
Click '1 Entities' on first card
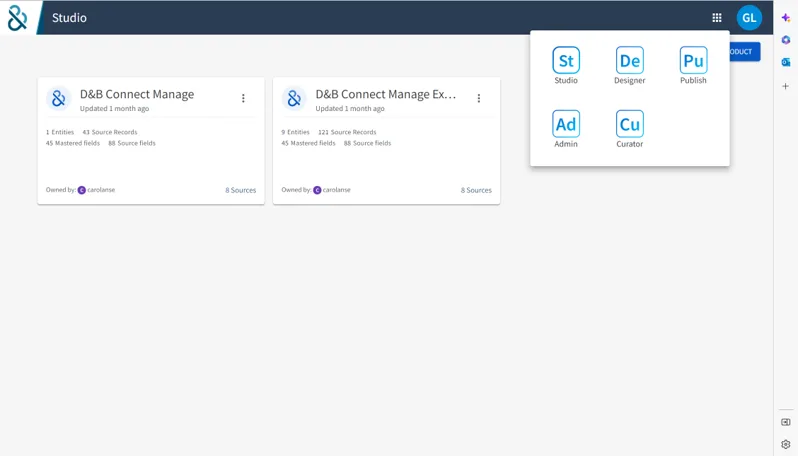click(x=60, y=132)
